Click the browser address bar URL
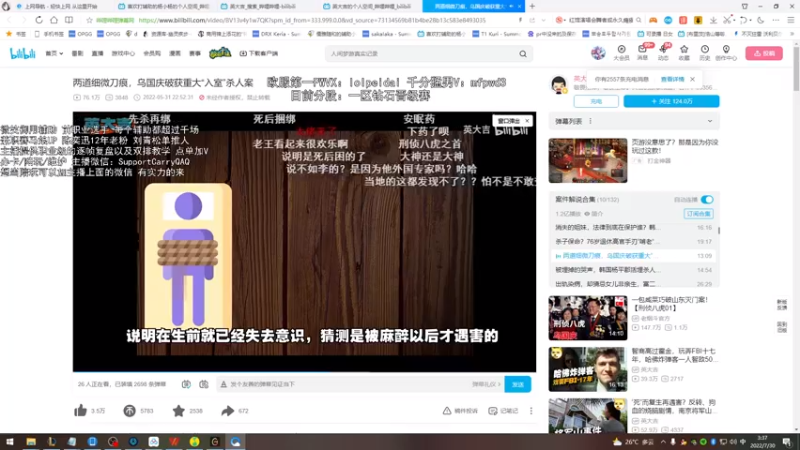The height and width of the screenshot is (450, 800). (312, 20)
